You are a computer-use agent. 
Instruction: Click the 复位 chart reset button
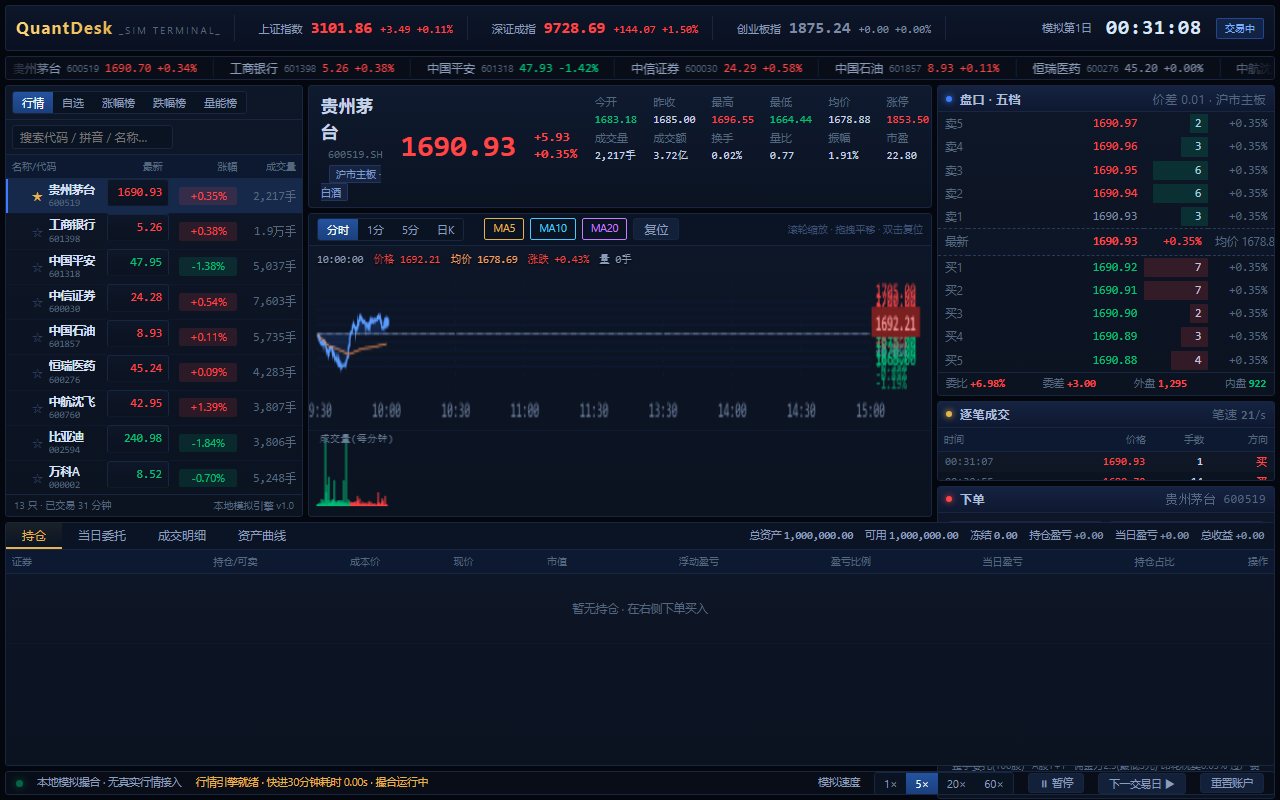pos(656,229)
